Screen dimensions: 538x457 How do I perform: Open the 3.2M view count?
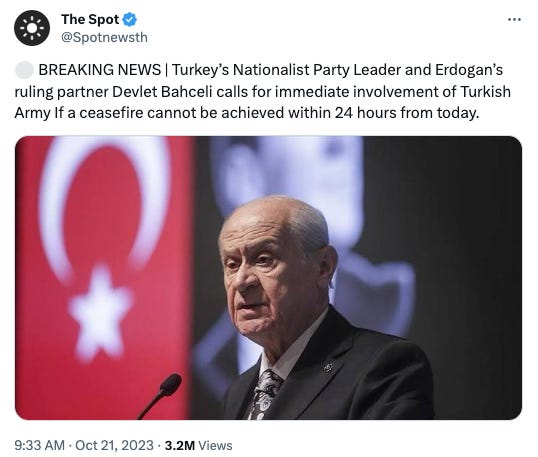point(179,445)
